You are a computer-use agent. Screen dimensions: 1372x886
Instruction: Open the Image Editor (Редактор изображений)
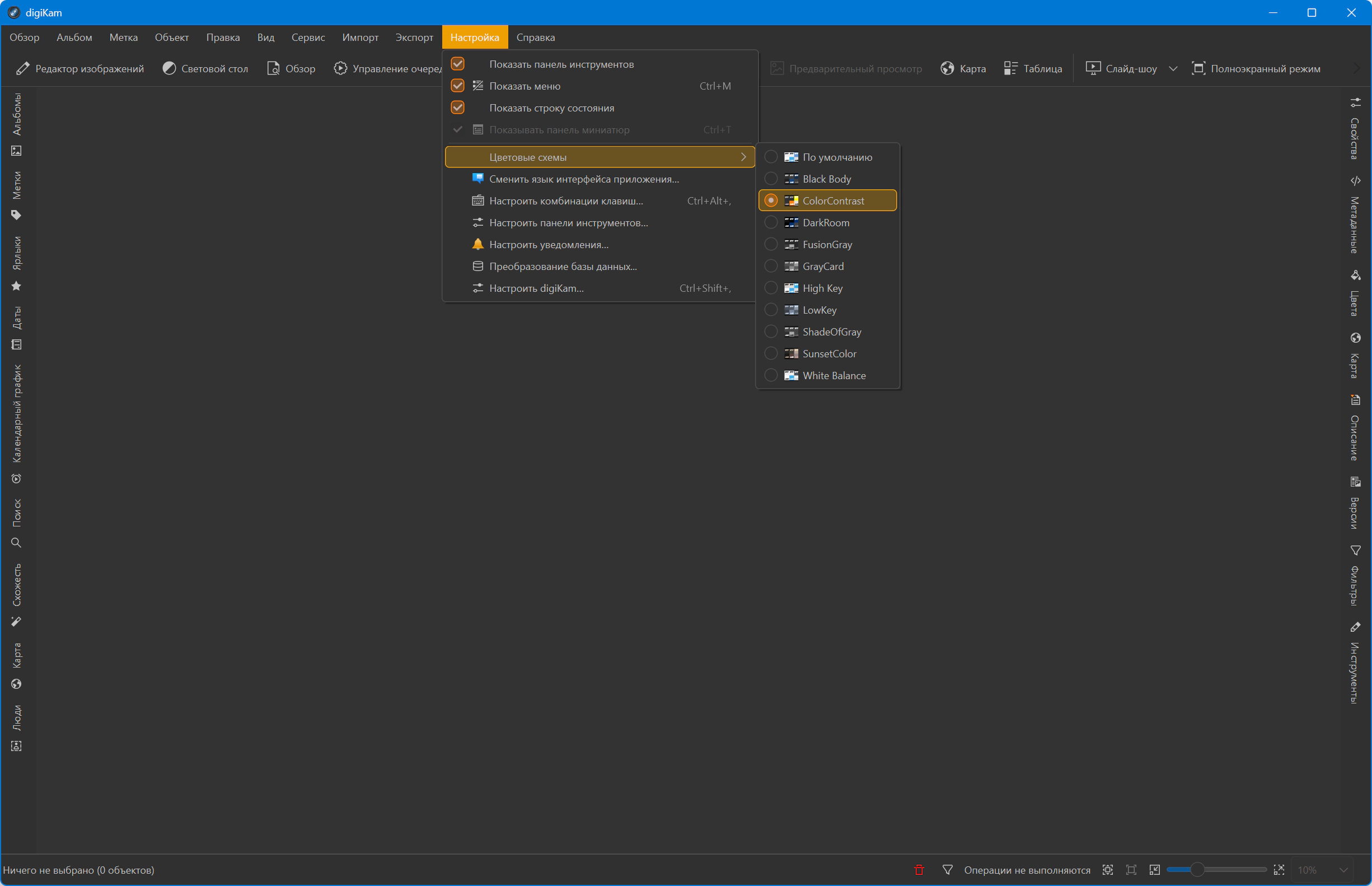pyautogui.click(x=80, y=68)
